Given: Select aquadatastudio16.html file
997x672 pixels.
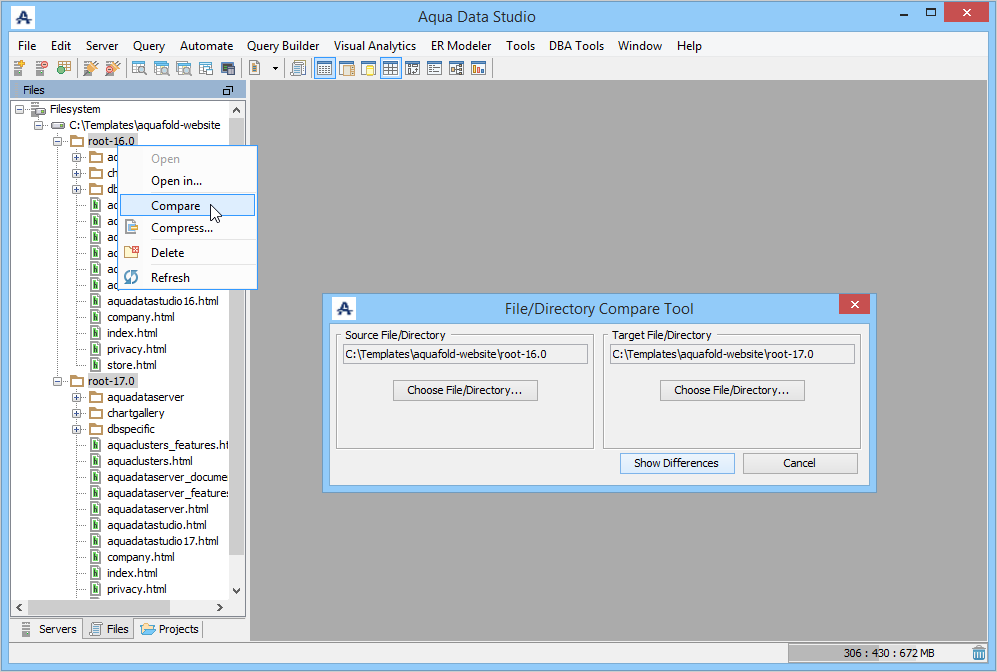Looking at the screenshot, I should coord(163,301).
